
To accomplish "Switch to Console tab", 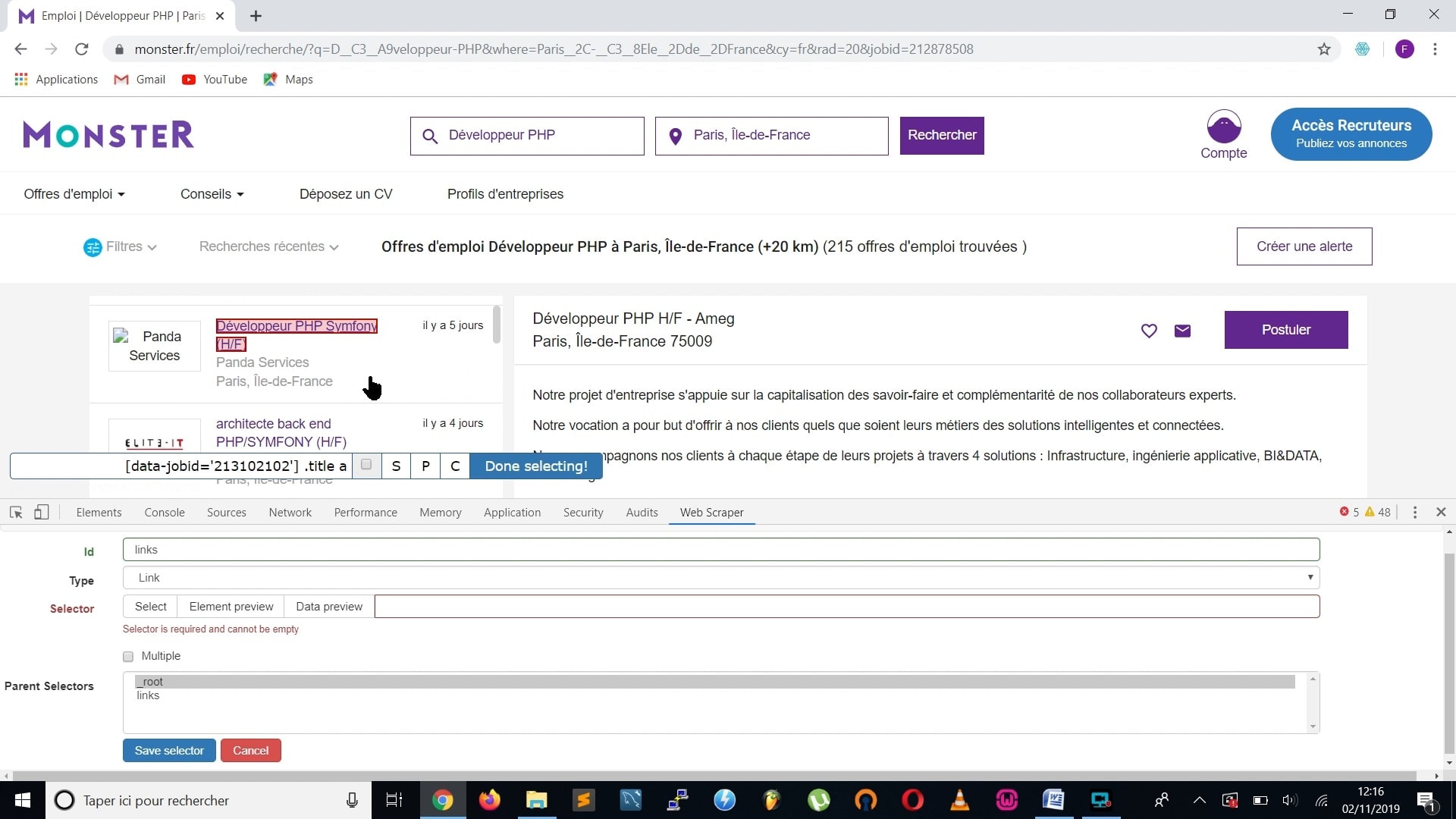I will pyautogui.click(x=165, y=513).
